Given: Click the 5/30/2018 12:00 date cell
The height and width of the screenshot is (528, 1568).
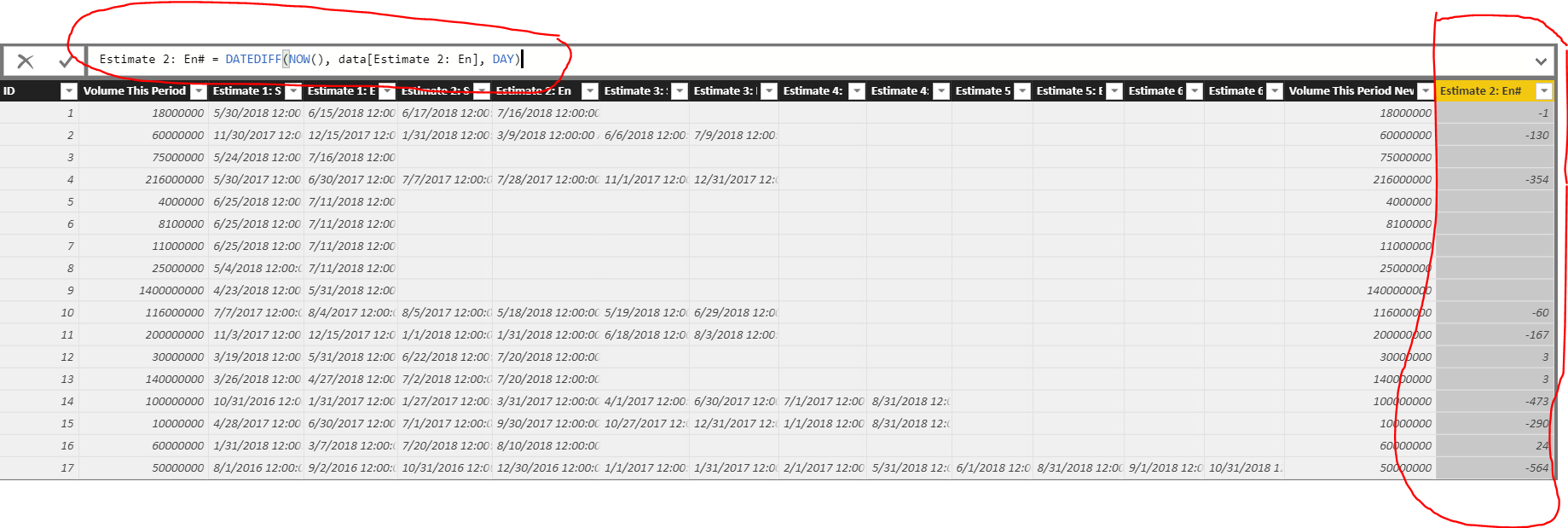Looking at the screenshot, I should coord(256,113).
